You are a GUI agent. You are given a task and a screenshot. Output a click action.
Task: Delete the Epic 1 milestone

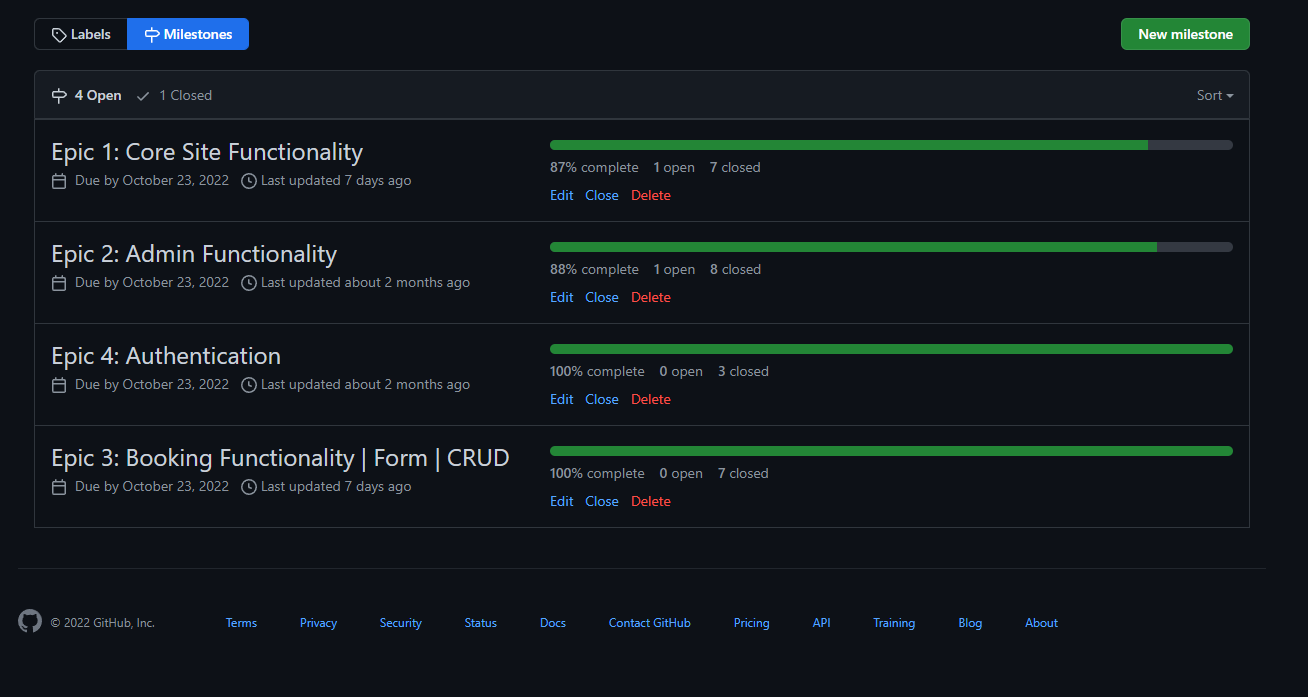[x=651, y=195]
